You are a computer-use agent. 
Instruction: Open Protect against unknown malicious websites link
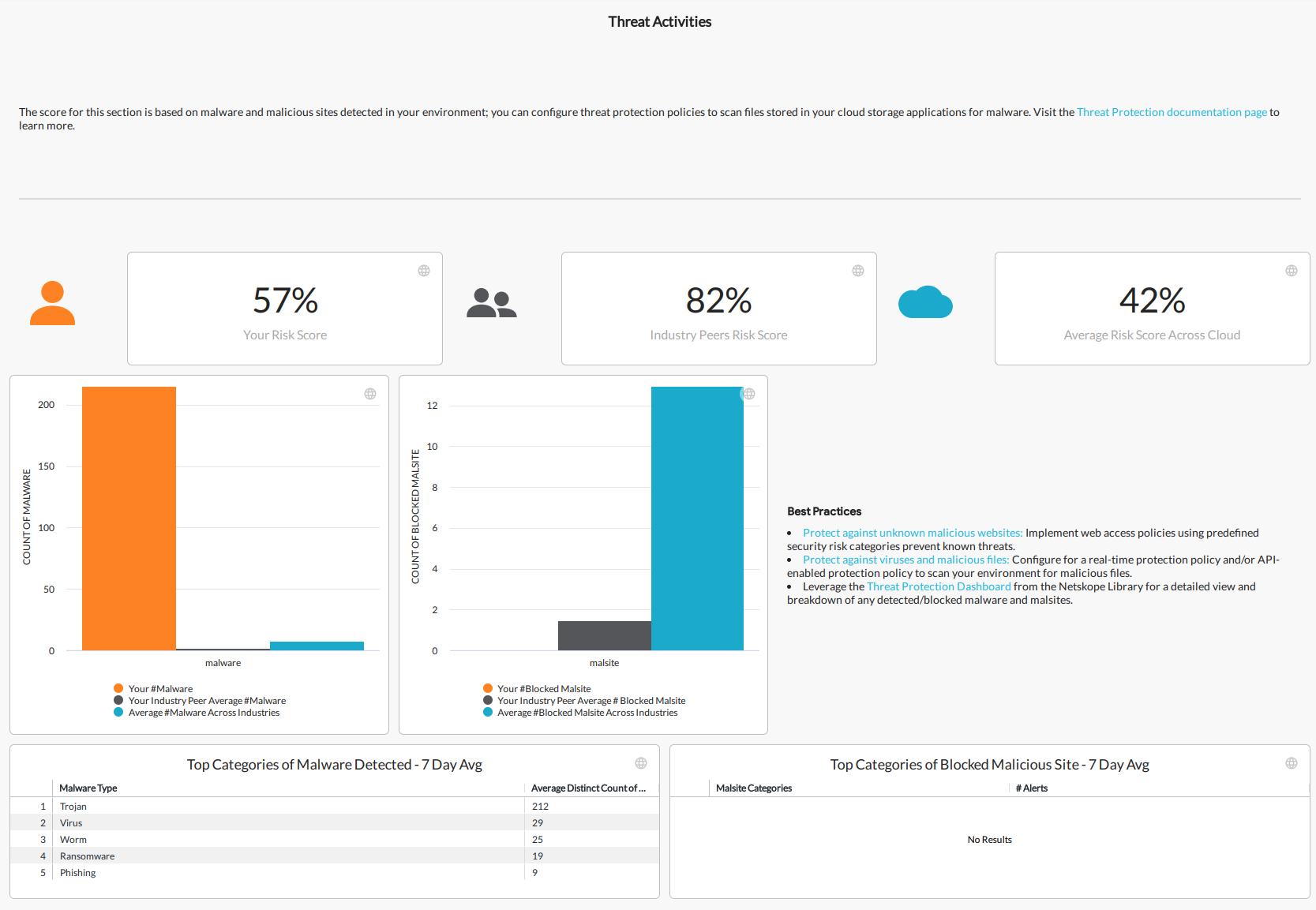[913, 533]
